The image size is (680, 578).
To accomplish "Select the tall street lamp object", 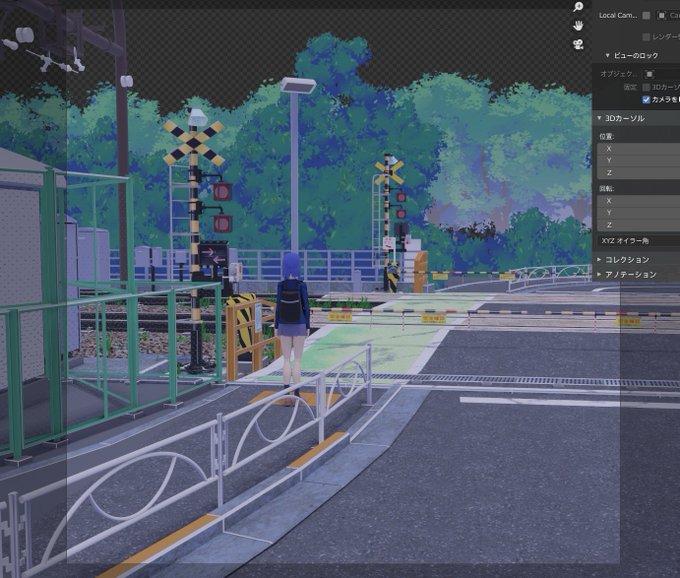I will [295, 165].
